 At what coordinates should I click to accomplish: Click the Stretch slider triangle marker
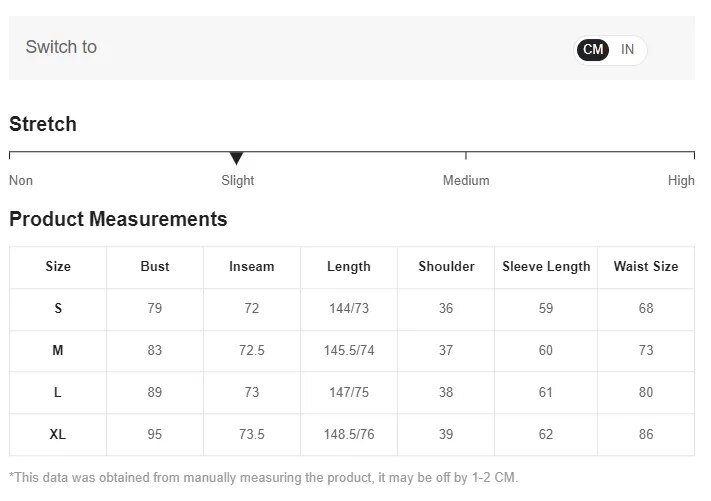coord(236,158)
